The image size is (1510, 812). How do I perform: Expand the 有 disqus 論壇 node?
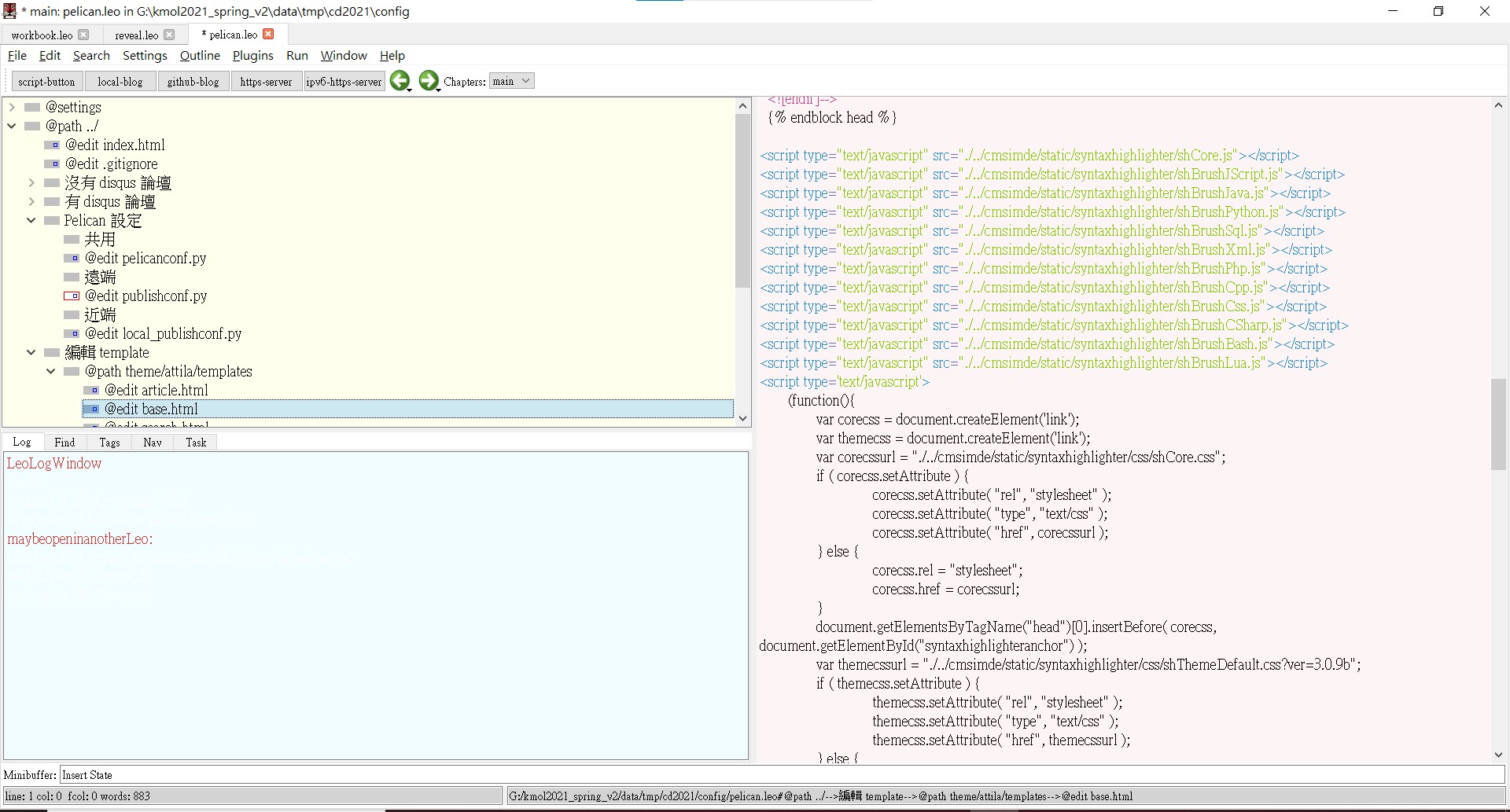click(31, 201)
